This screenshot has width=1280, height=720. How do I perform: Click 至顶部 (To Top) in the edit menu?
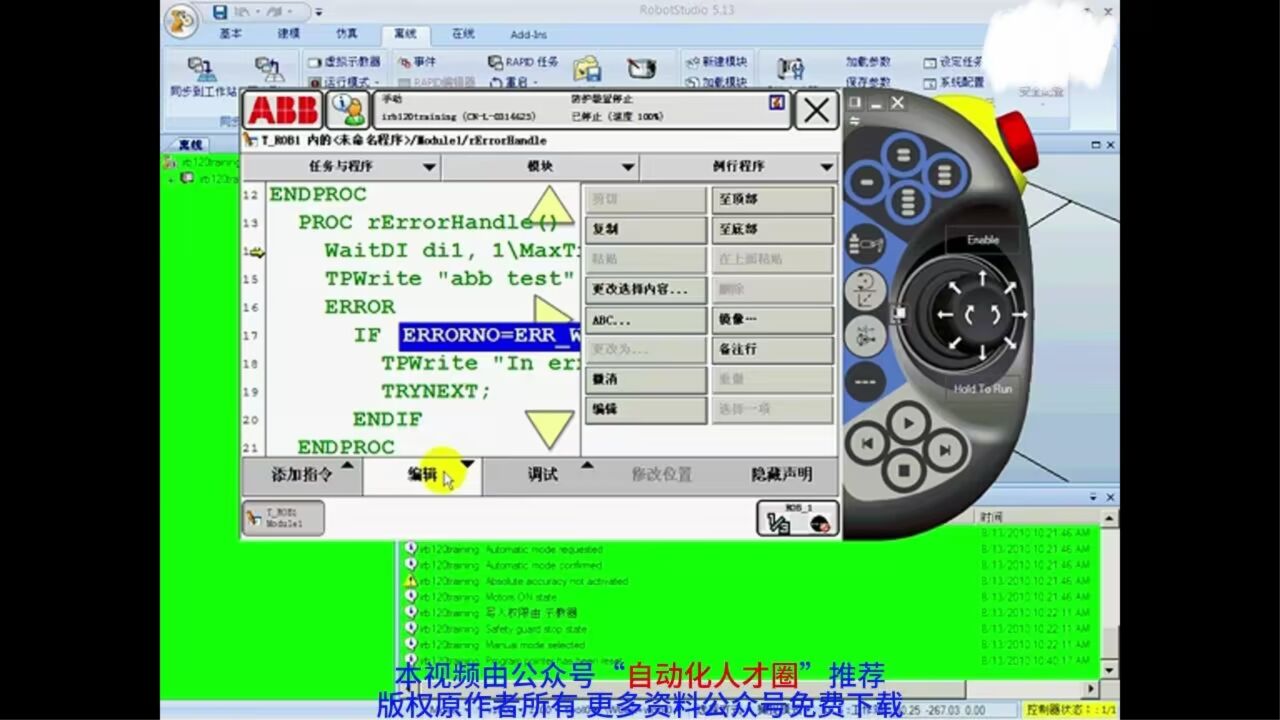[770, 199]
